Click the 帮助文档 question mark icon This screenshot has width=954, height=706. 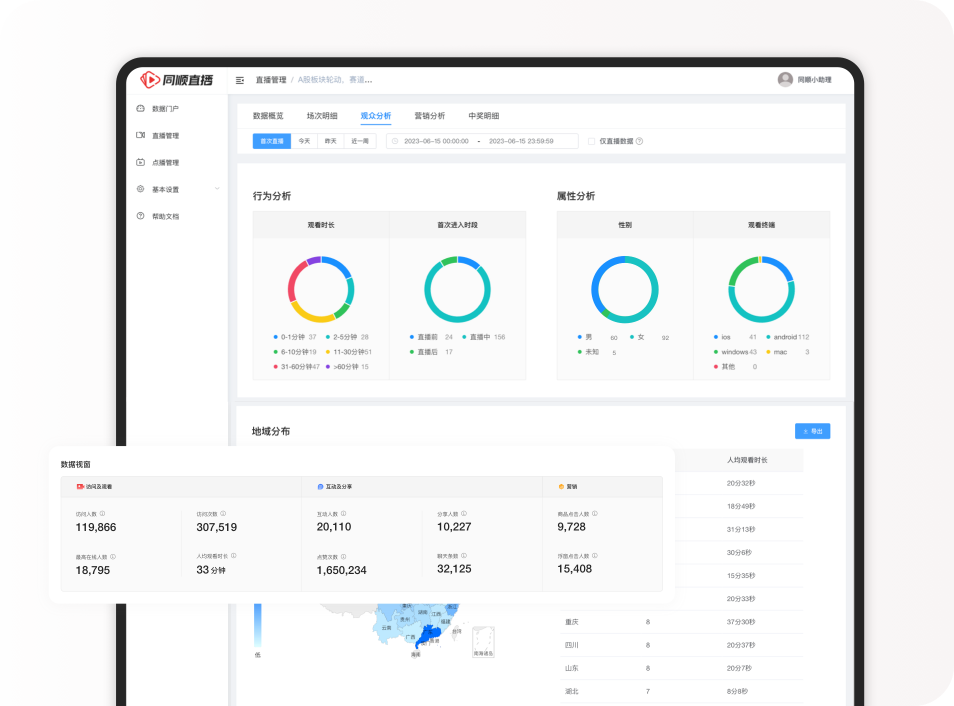(x=141, y=216)
